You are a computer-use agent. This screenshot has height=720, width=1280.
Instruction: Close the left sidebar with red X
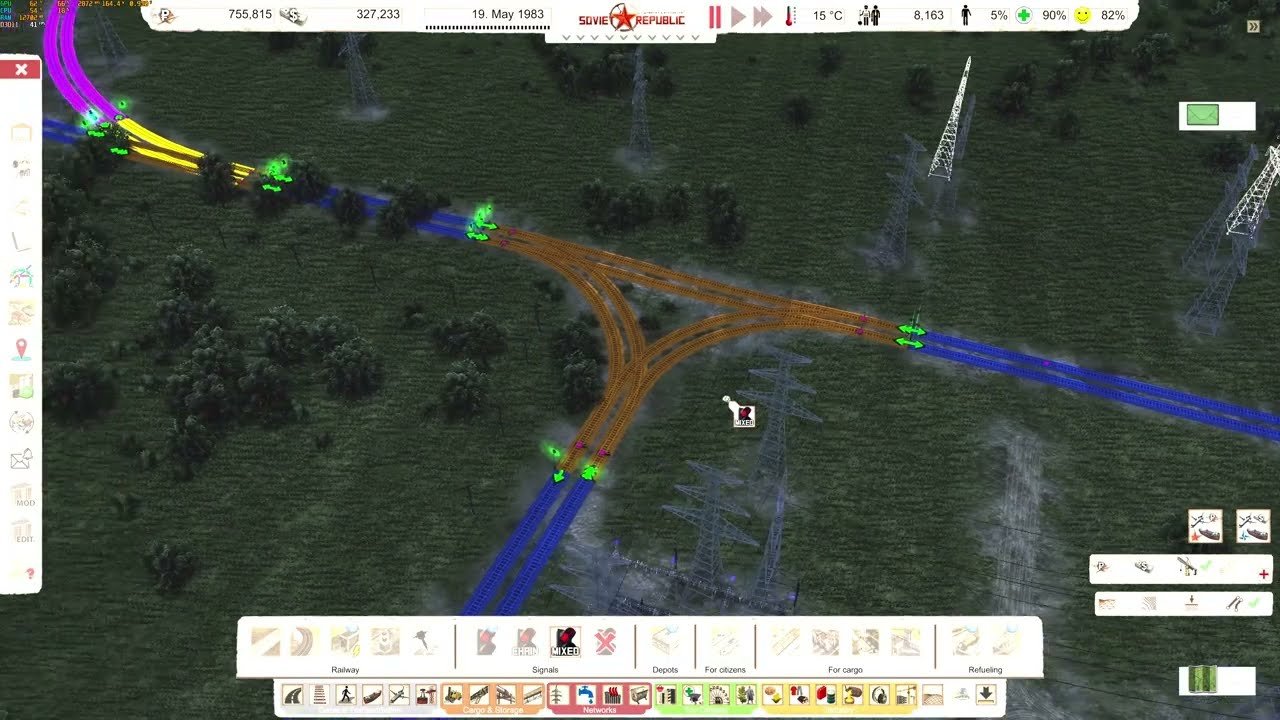[x=21, y=69]
